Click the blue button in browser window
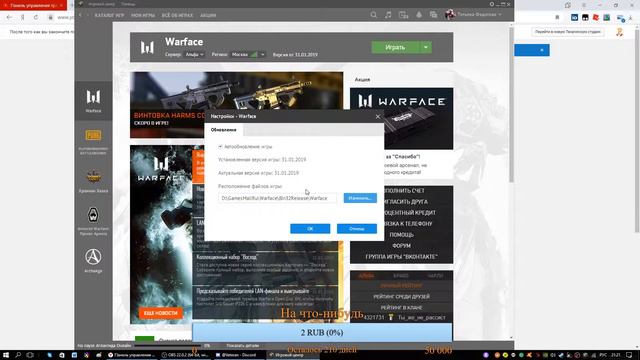Screen dimensions: 640x360 [x=532, y=50]
